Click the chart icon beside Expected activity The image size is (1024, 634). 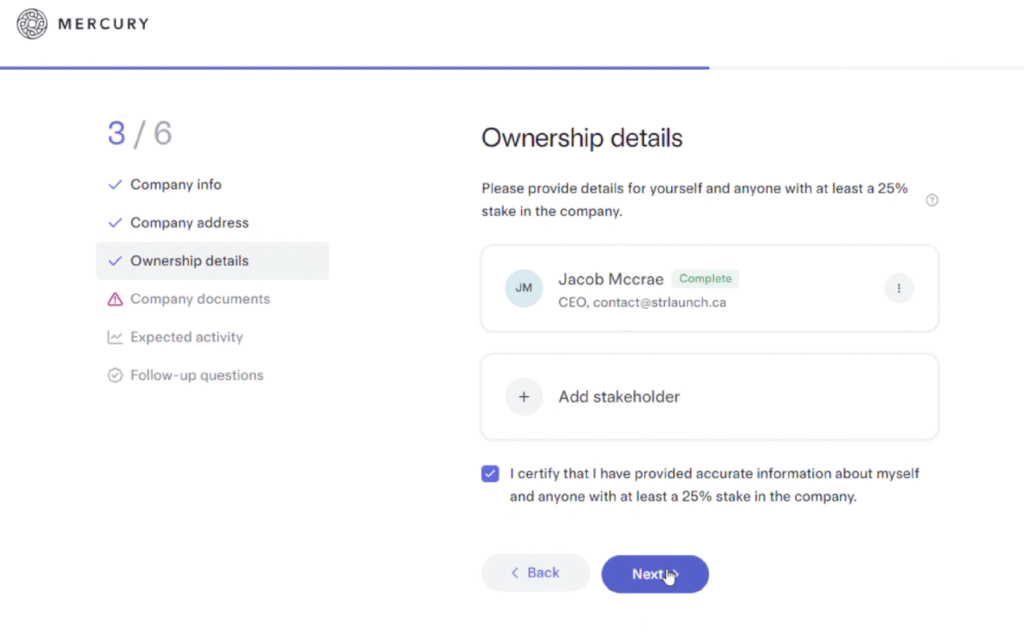[x=115, y=337]
